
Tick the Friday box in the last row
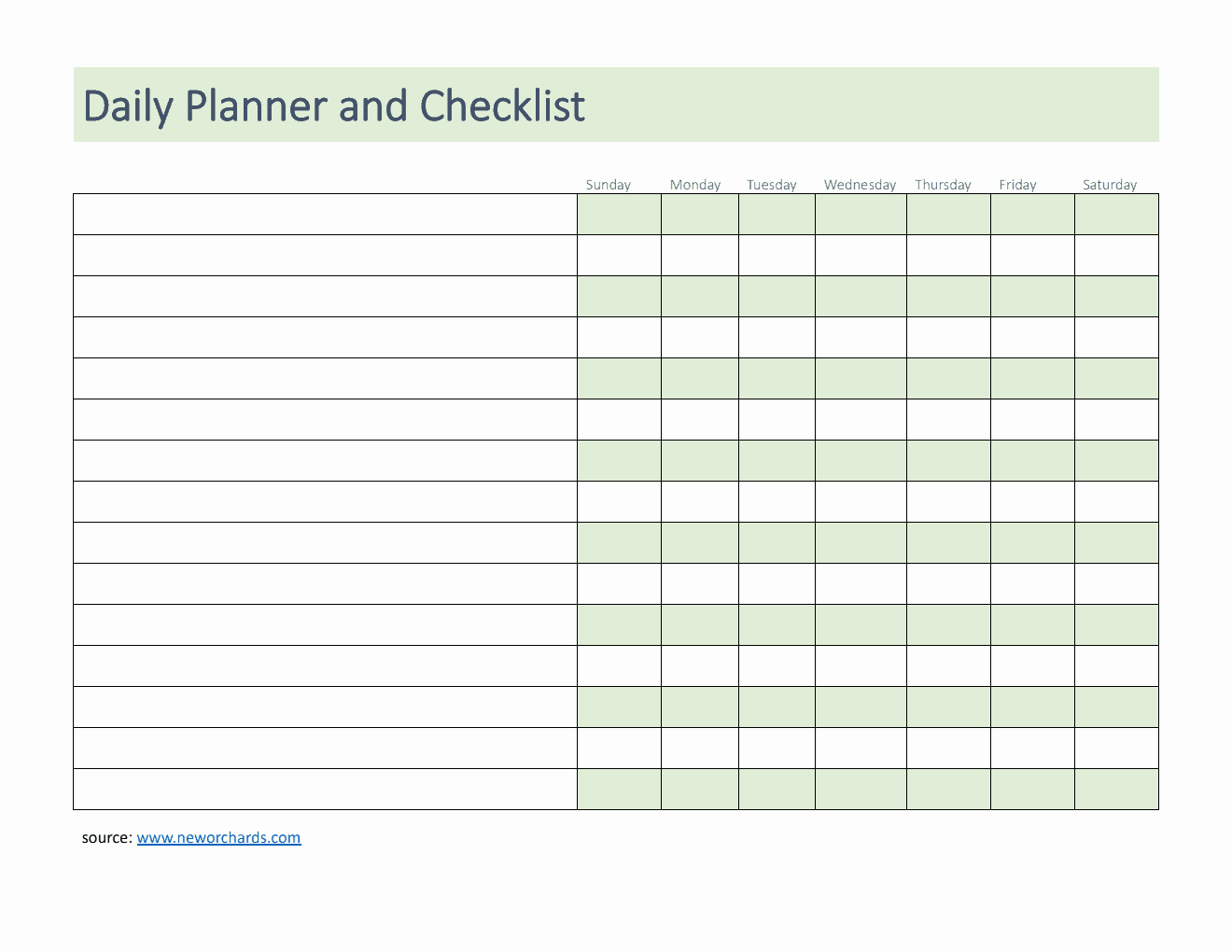coord(1032,790)
